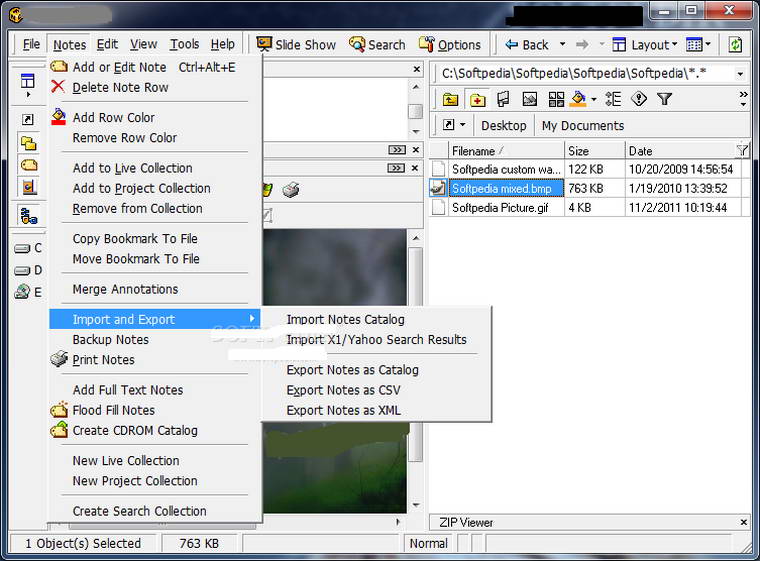The width and height of the screenshot is (760, 561).
Task: Click the funnel filter icon in file toolbar
Action: pos(664,99)
